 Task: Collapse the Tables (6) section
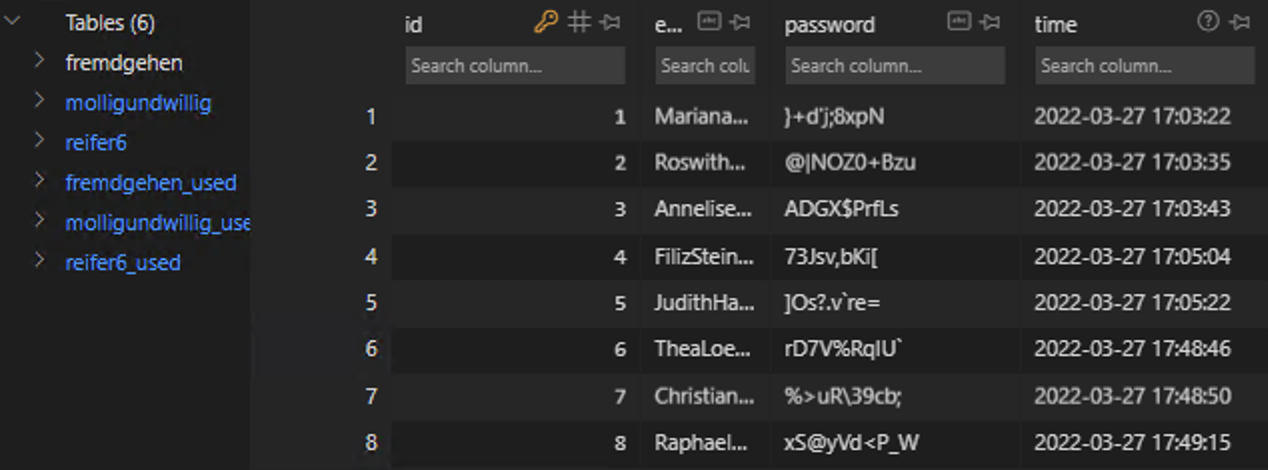point(13,22)
